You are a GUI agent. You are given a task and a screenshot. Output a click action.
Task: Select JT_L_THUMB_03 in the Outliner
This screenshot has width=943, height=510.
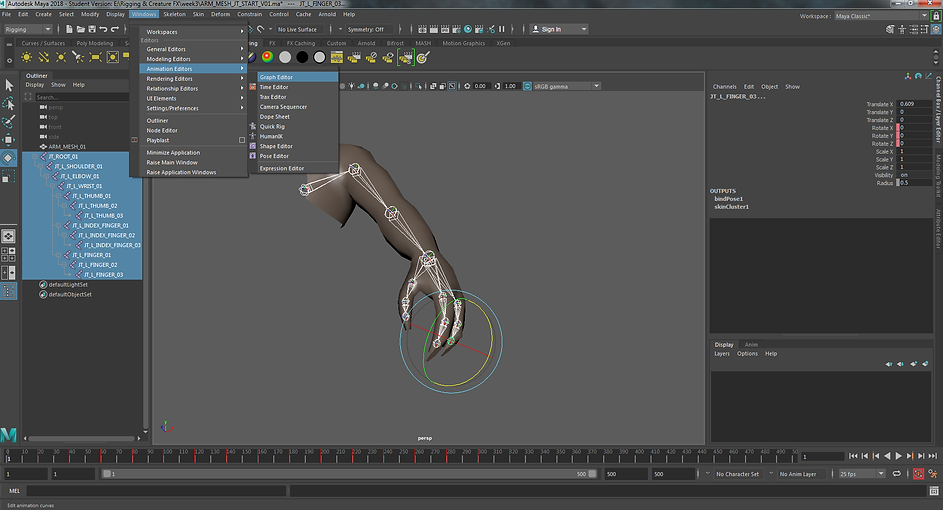103,215
